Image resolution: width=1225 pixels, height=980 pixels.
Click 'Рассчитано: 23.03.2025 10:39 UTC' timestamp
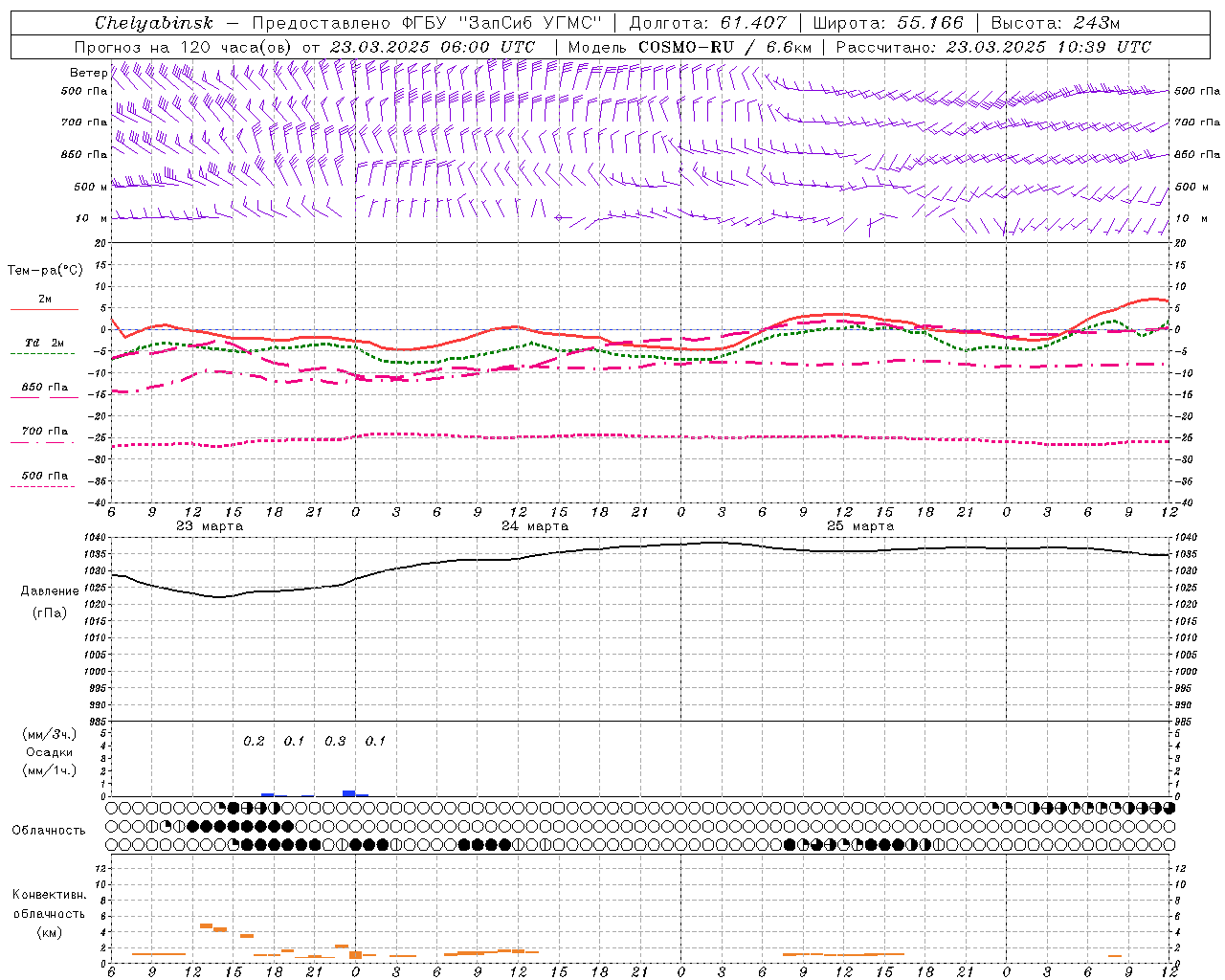pyautogui.click(x=993, y=47)
